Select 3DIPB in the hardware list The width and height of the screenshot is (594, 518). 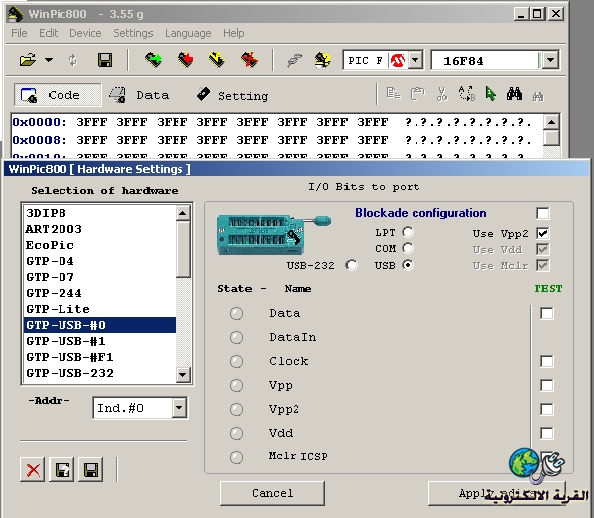click(x=100, y=213)
